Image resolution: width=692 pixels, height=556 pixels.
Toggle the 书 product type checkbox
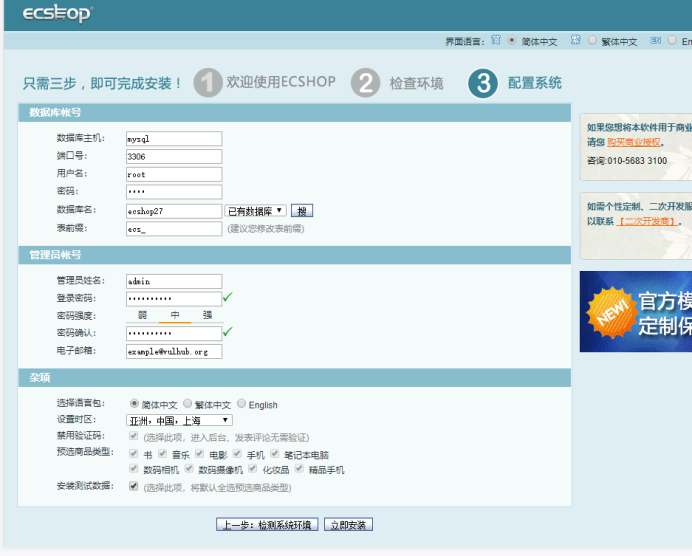click(133, 453)
